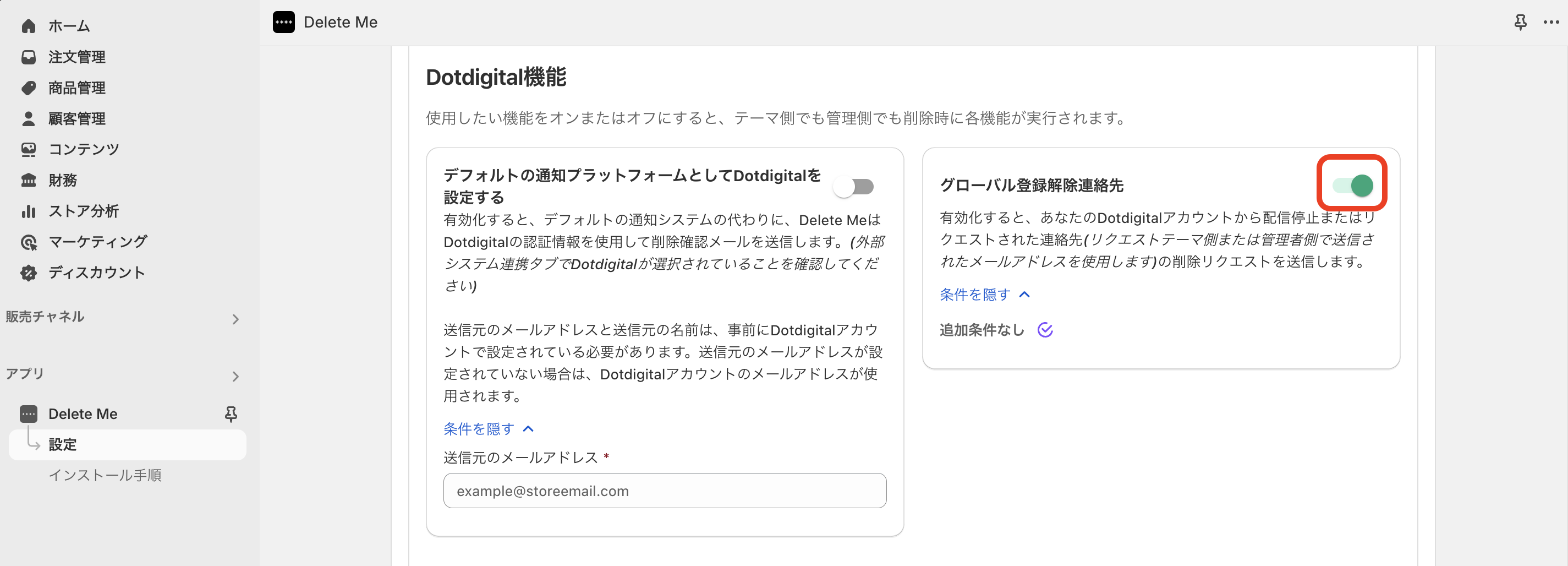
Task: Click the Dotdigital機能 heading
Action: tap(496, 78)
